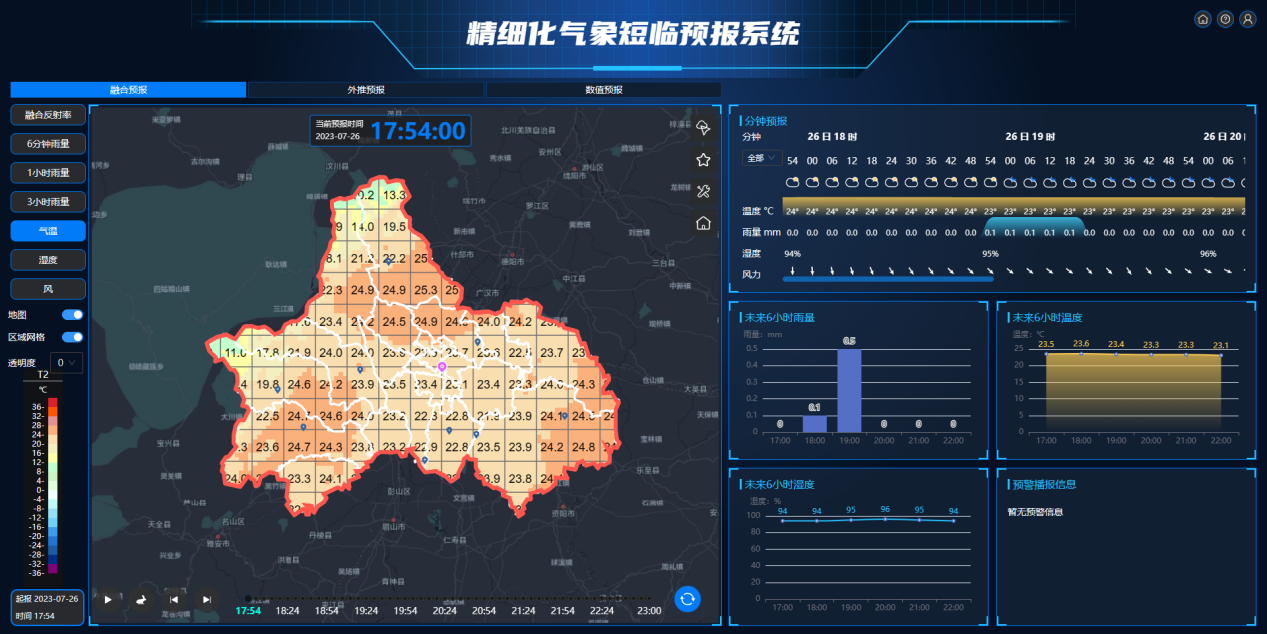Open the help question mark icon in header
This screenshot has height=634, width=1267.
click(x=1225, y=19)
